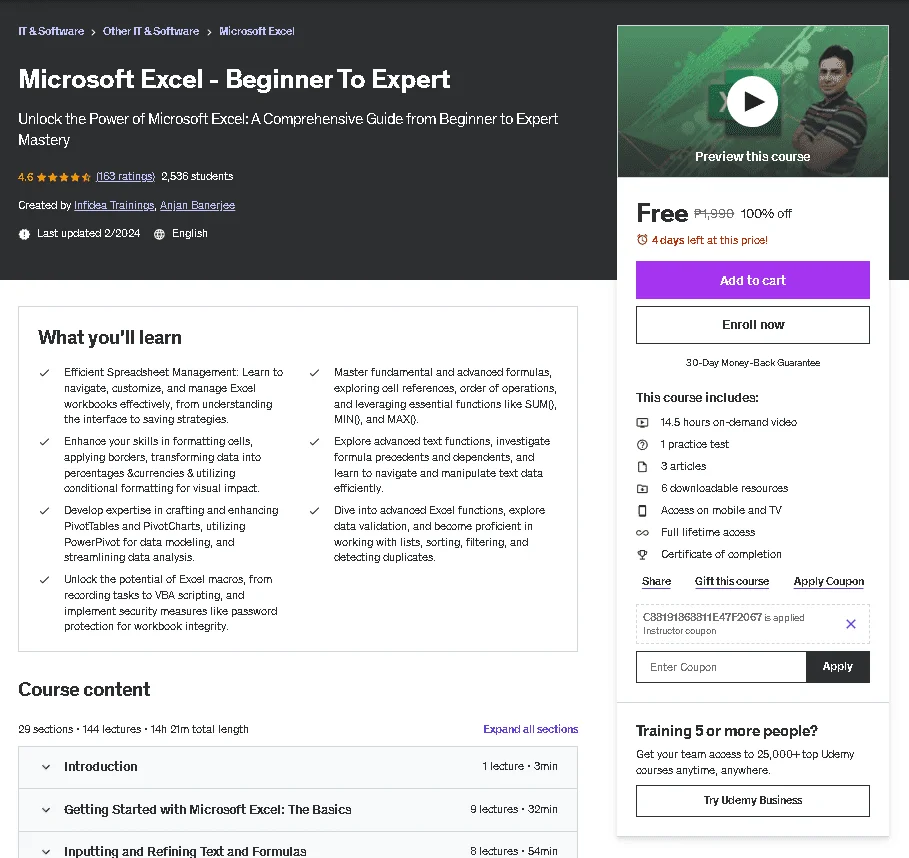Screen dimensions: 909x858
Task: Click the star rating icons
Action: tap(64, 177)
